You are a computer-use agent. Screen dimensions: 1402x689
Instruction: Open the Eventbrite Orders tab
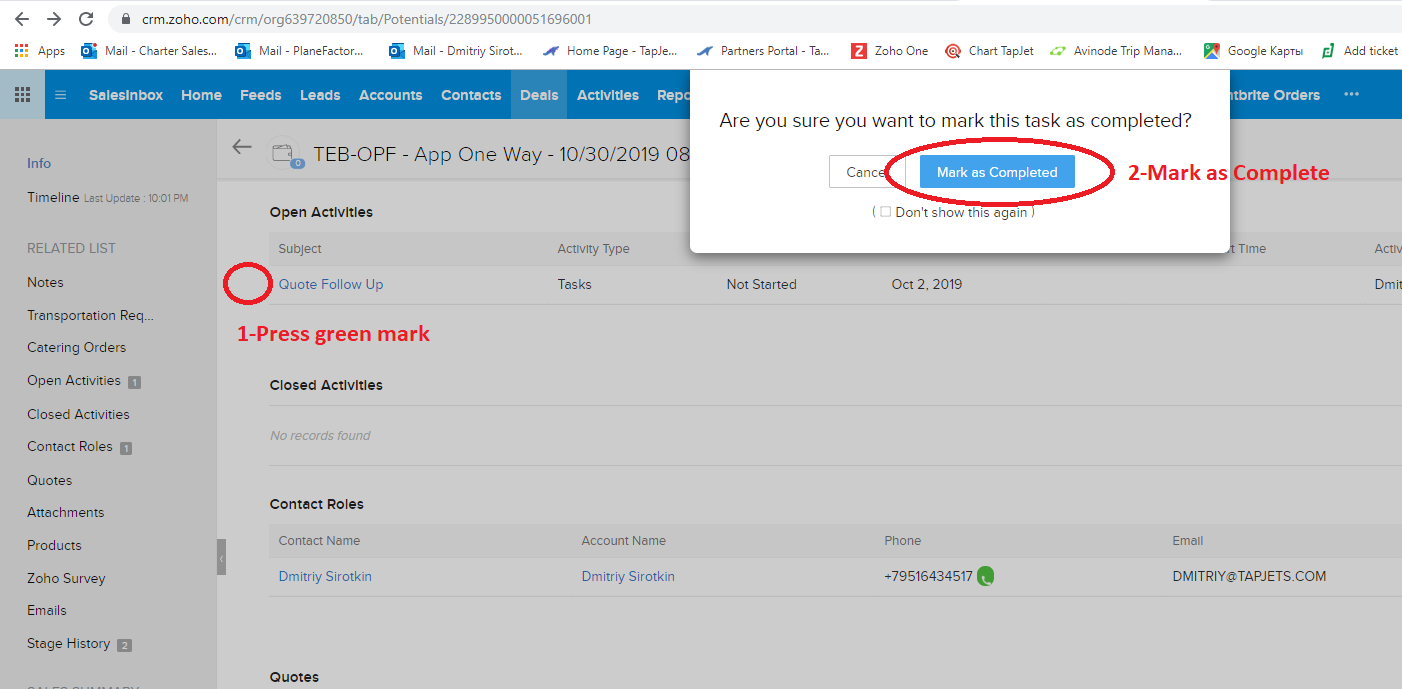tap(1275, 95)
